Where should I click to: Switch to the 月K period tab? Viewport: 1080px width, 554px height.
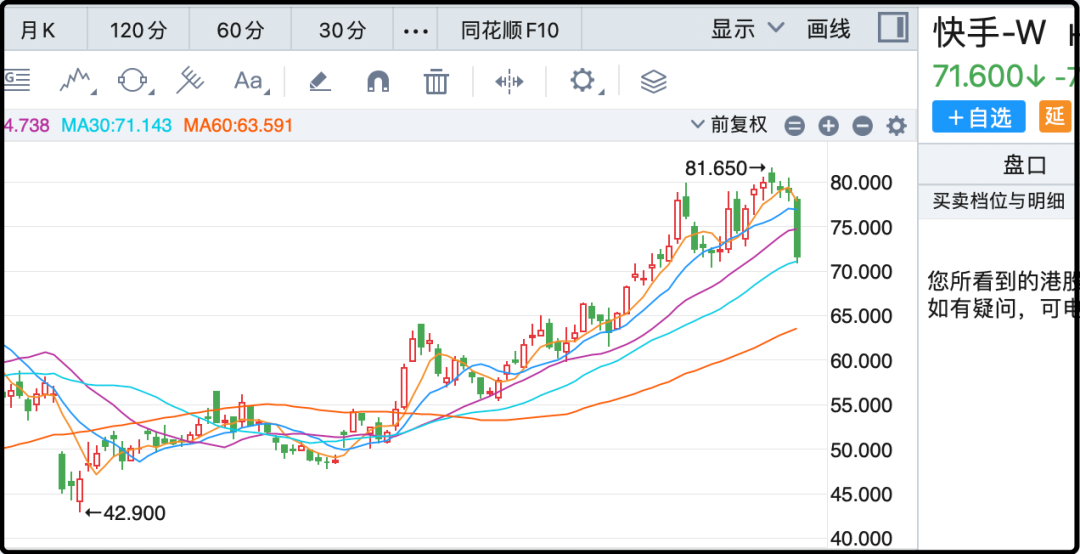pyautogui.click(x=38, y=30)
